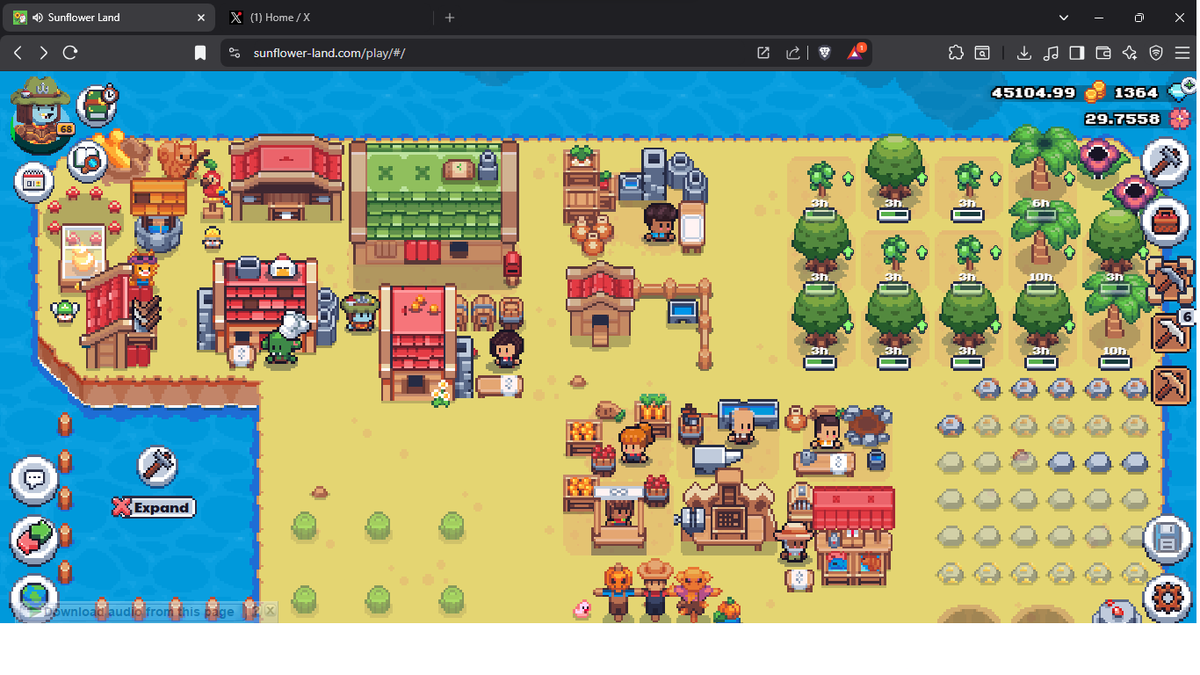Select the bottom rusty pickaxe slot
Screen dimensions: 1200x675
tap(1171, 384)
